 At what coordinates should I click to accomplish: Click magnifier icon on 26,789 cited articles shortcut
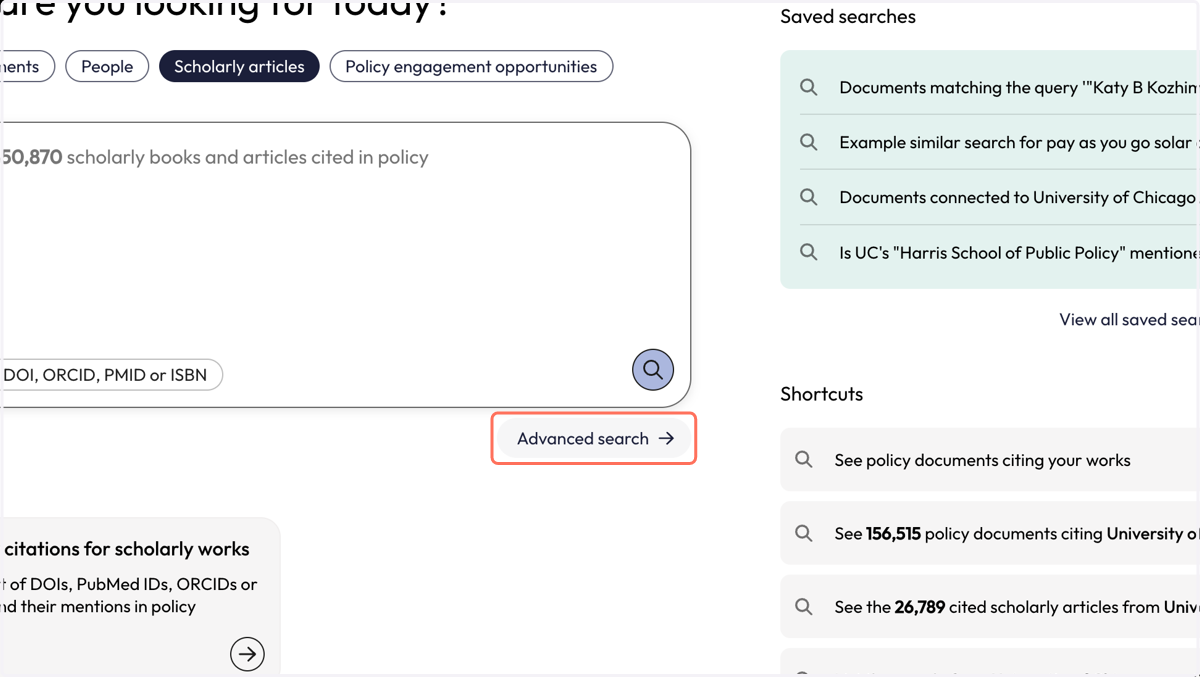click(x=804, y=606)
